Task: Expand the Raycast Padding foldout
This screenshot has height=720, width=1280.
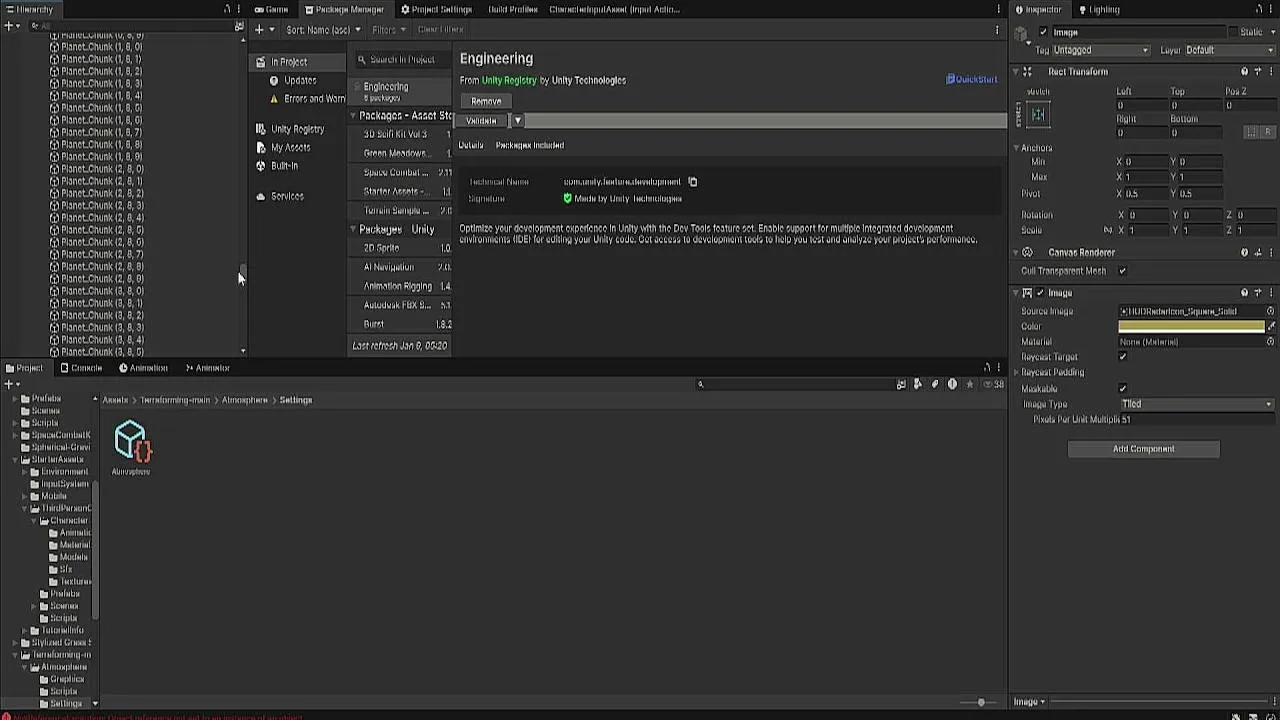Action: [x=1017, y=373]
